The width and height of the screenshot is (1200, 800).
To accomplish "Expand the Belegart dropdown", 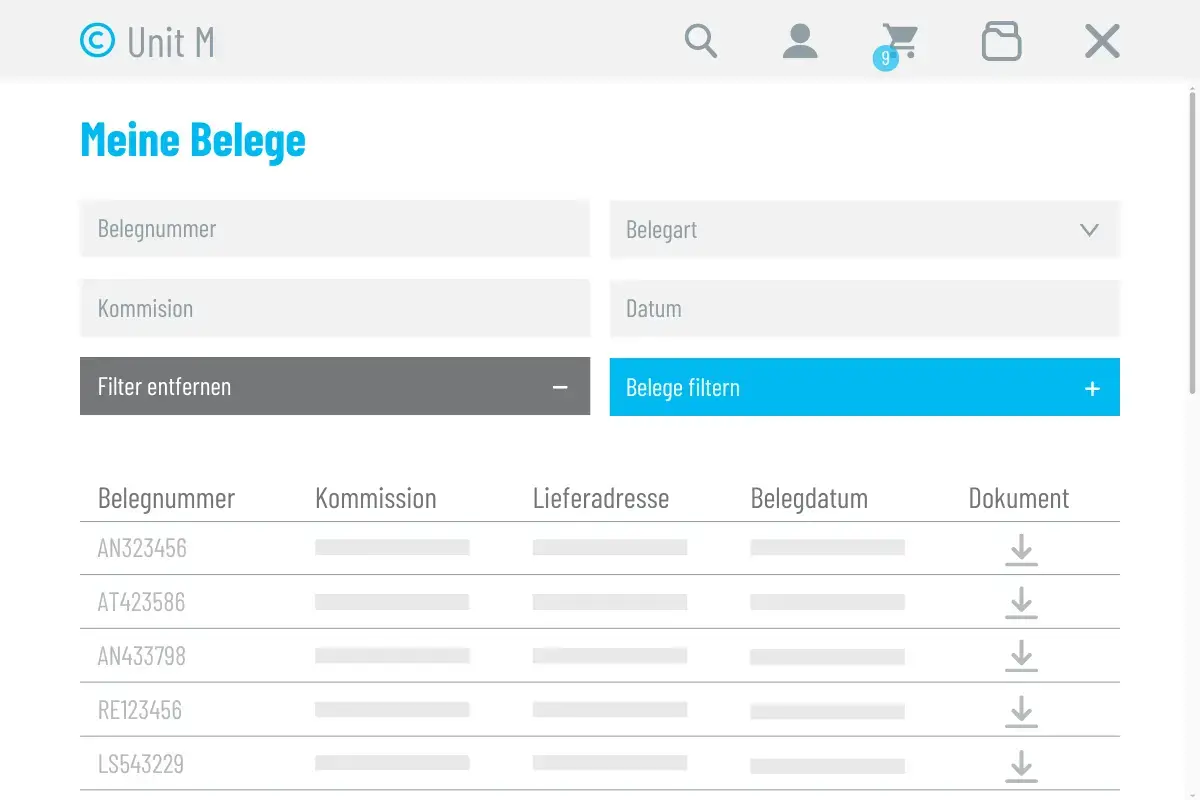I will point(865,229).
